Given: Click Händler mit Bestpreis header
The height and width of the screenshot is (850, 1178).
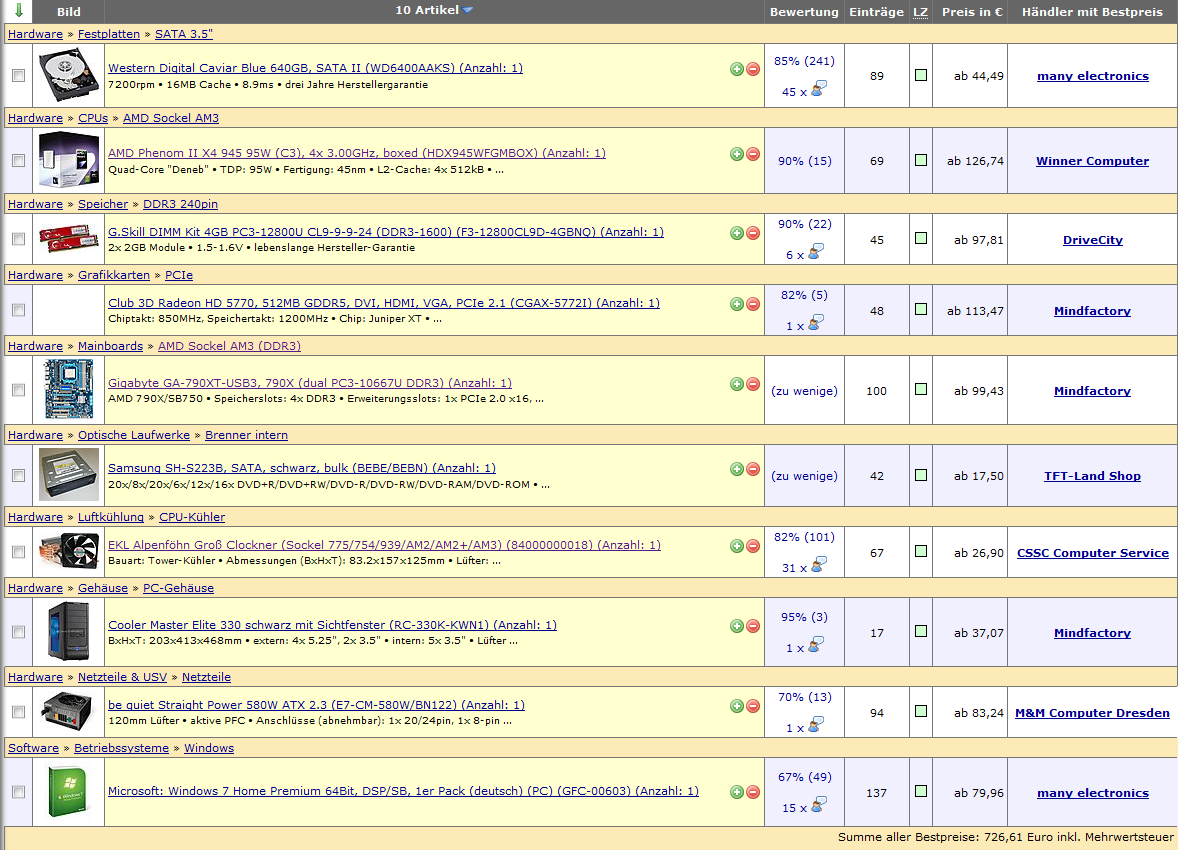Looking at the screenshot, I should 1092,12.
